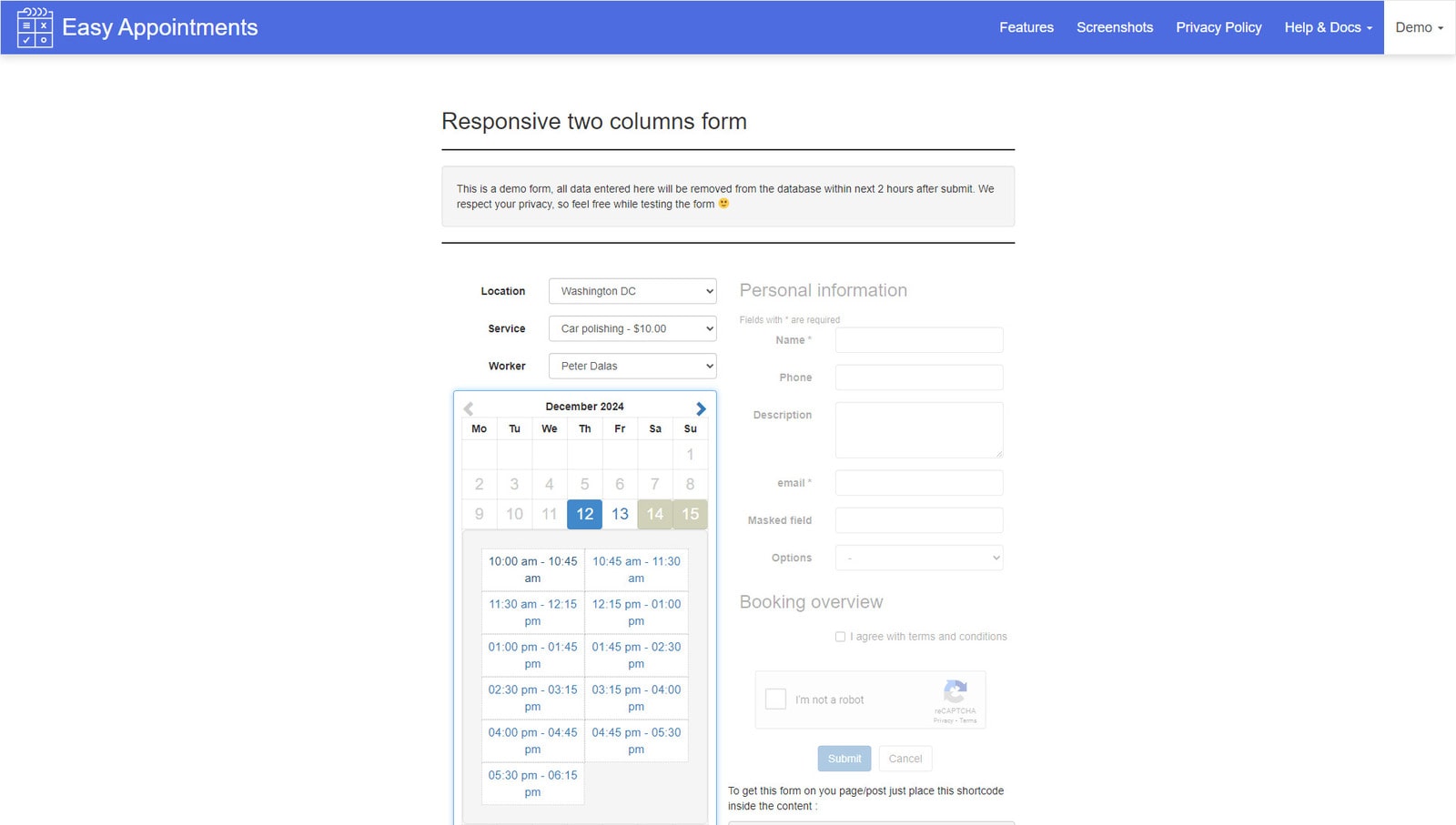
Task: Open the Location dropdown (Washington DC)
Action: click(632, 291)
